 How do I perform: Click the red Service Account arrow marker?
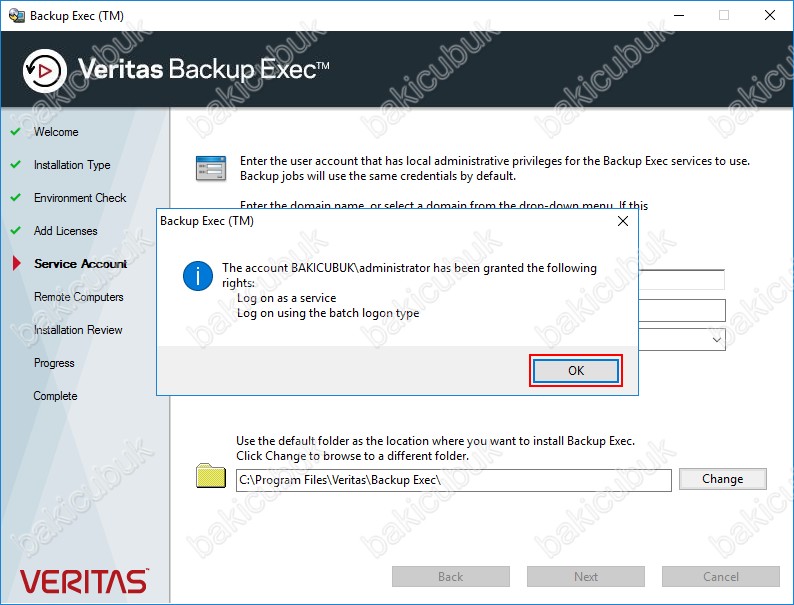point(16,264)
